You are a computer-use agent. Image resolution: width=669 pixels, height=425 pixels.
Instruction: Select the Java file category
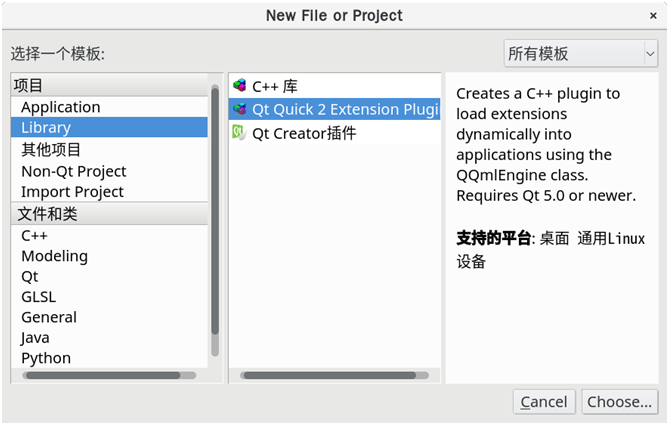point(35,338)
